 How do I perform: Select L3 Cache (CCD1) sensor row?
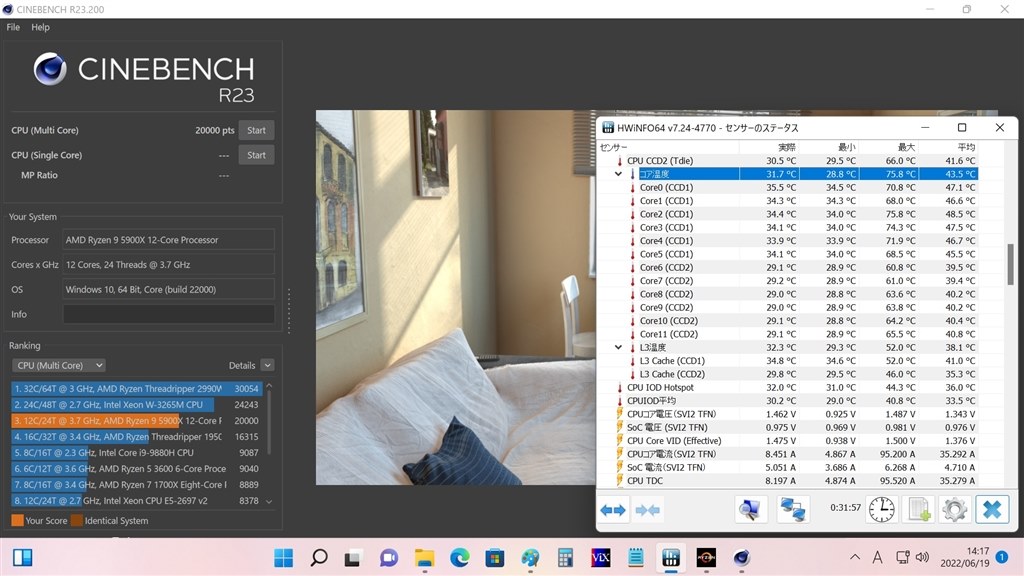coord(788,360)
